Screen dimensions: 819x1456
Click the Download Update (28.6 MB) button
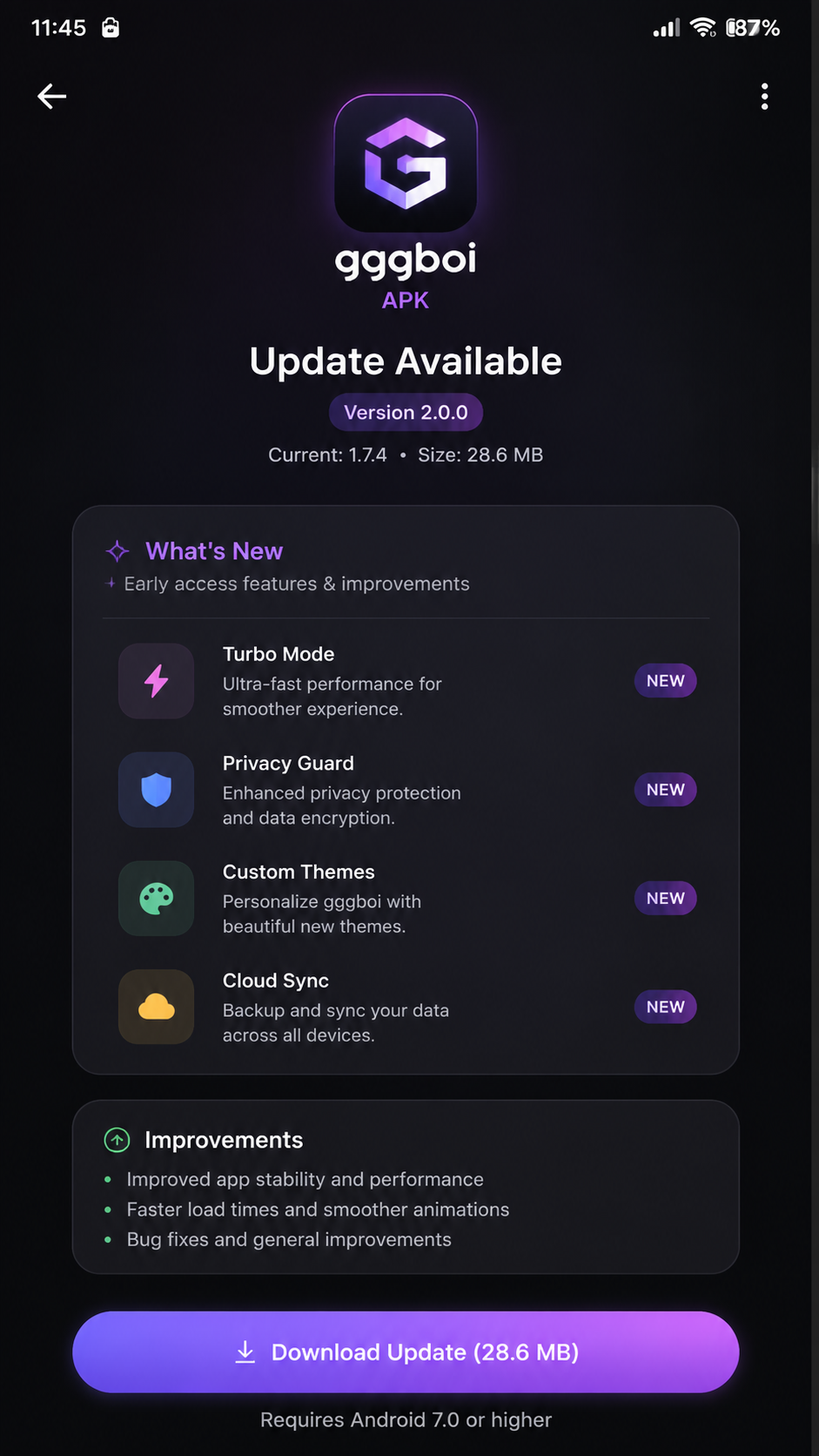406,1352
